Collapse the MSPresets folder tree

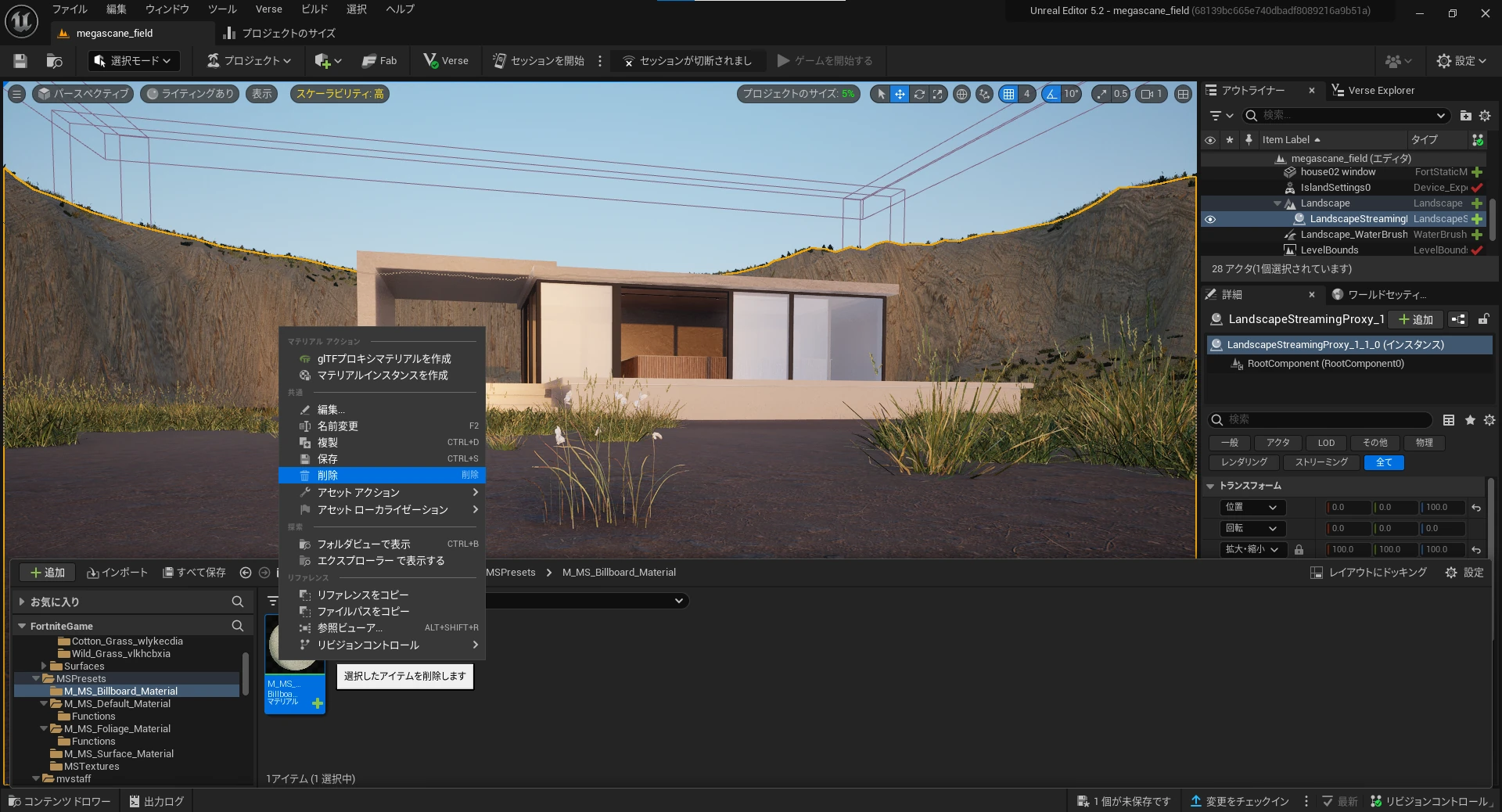pos(36,679)
